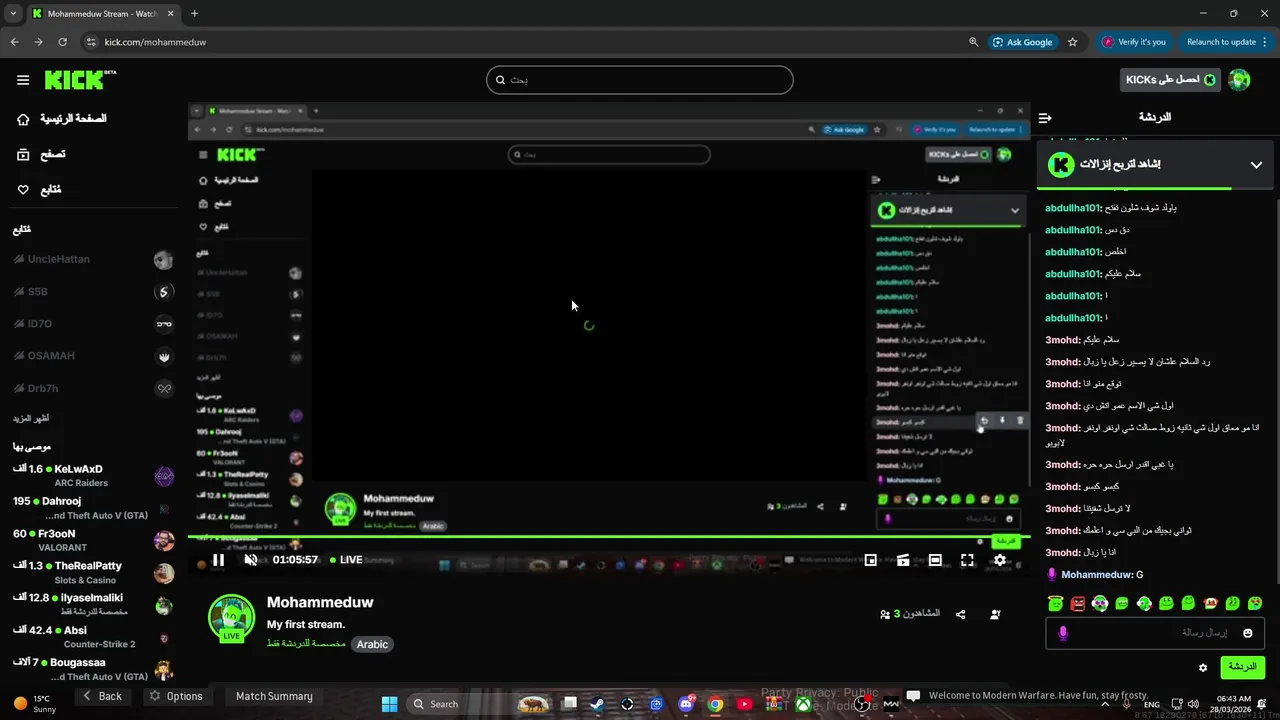
Task: Open the profile avatar menu top right
Action: pos(1239,80)
